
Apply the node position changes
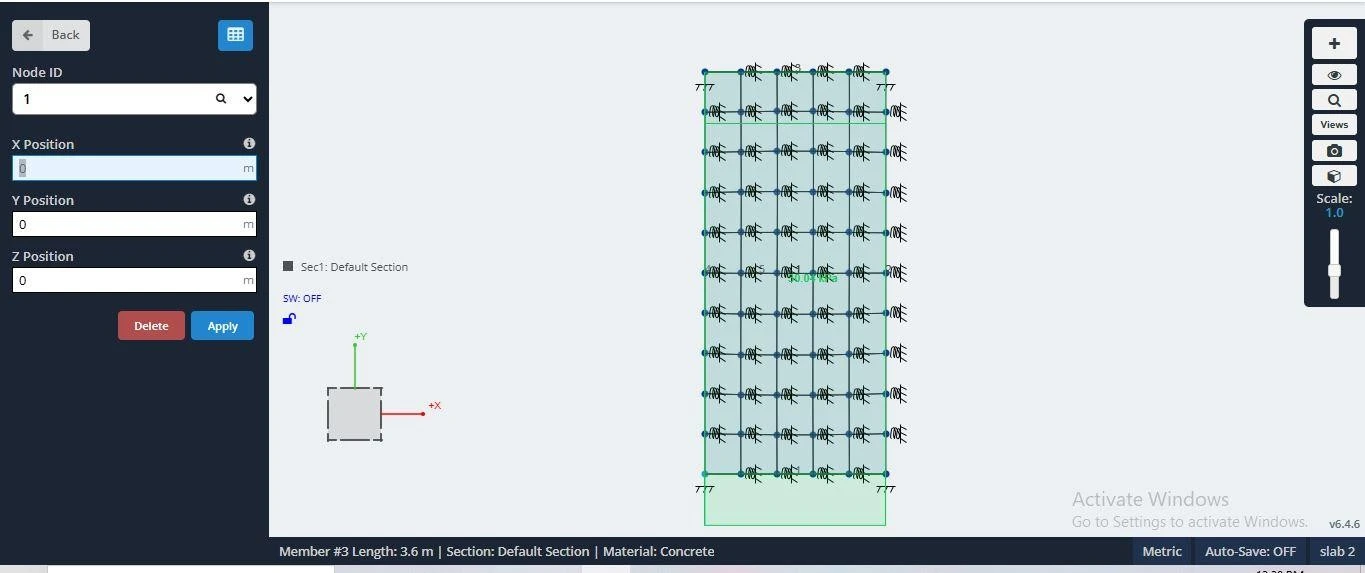[222, 326]
